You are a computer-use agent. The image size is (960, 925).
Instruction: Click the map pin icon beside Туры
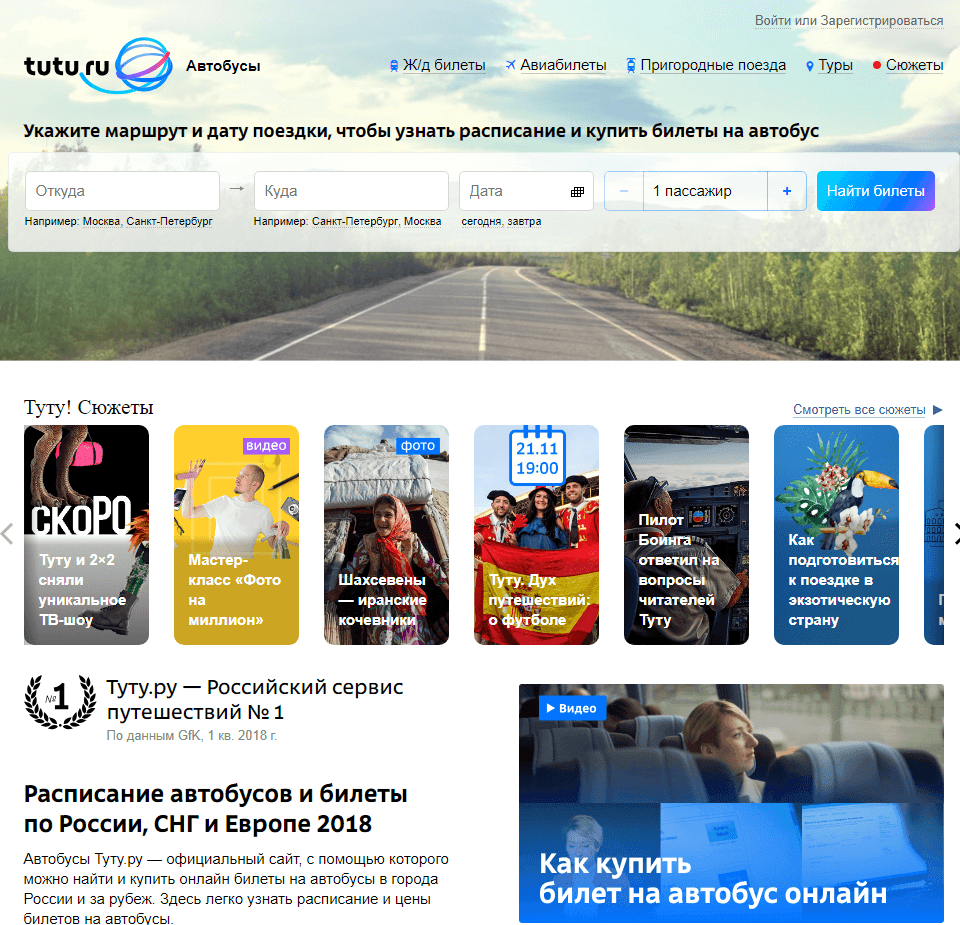[809, 66]
